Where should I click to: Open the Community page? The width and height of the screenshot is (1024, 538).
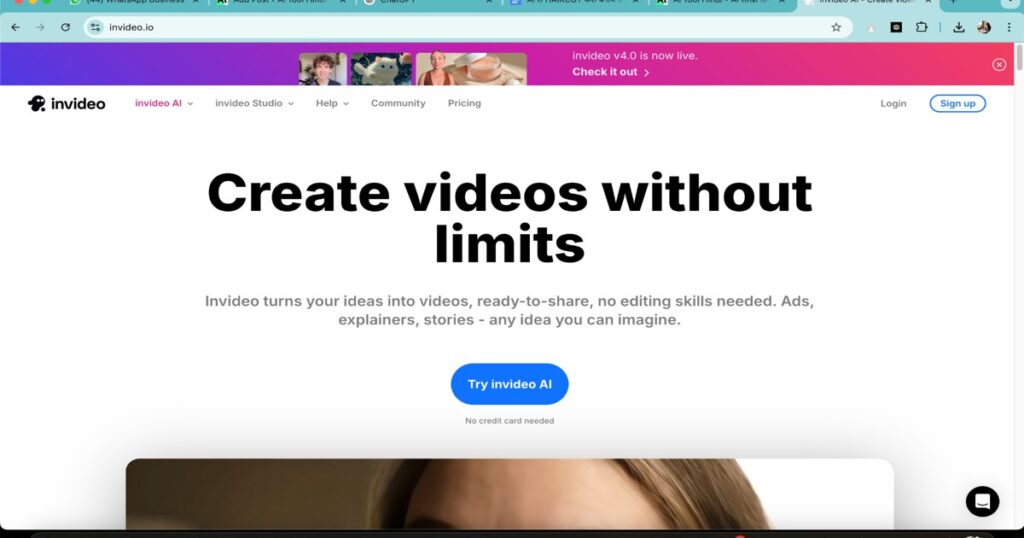(x=398, y=103)
